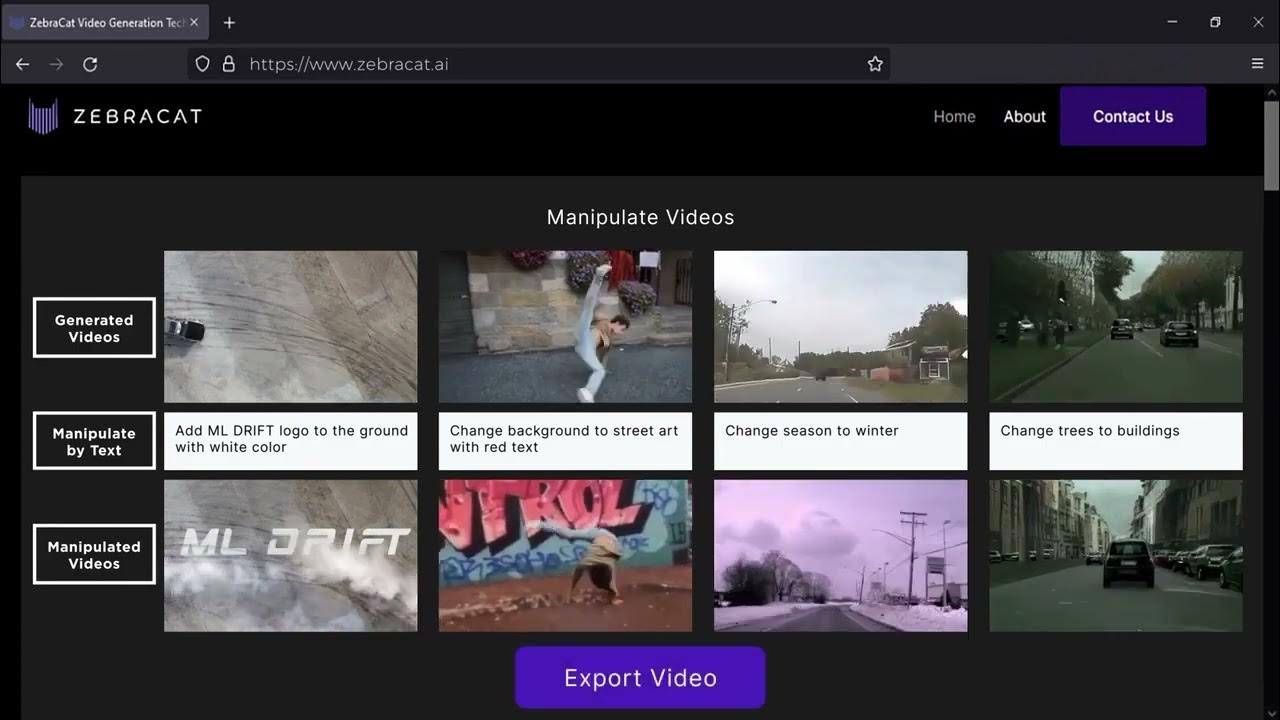
Task: Click the Export Video button
Action: pos(640,677)
